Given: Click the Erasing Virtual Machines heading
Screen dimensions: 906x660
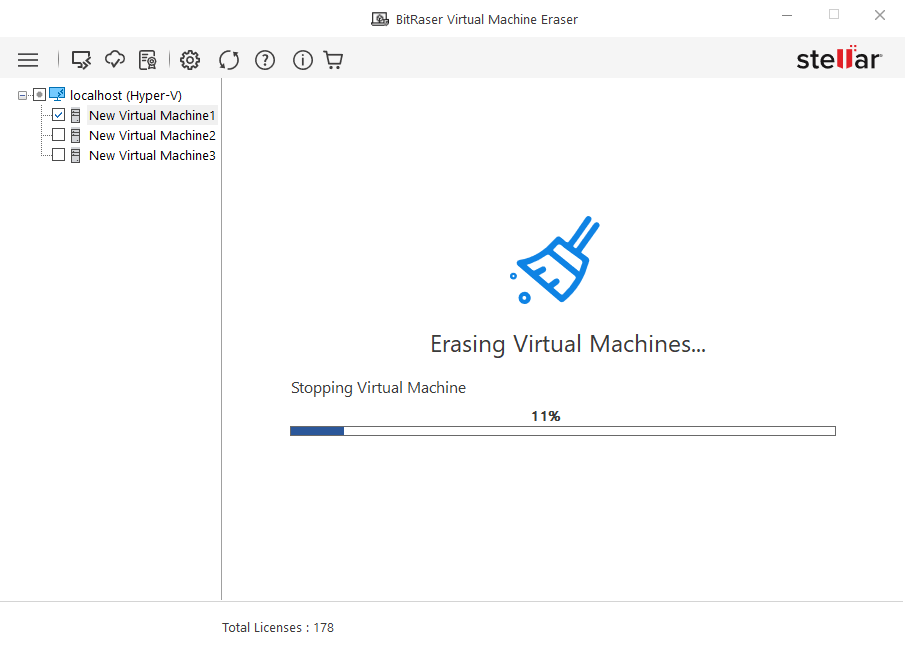Looking at the screenshot, I should [568, 344].
